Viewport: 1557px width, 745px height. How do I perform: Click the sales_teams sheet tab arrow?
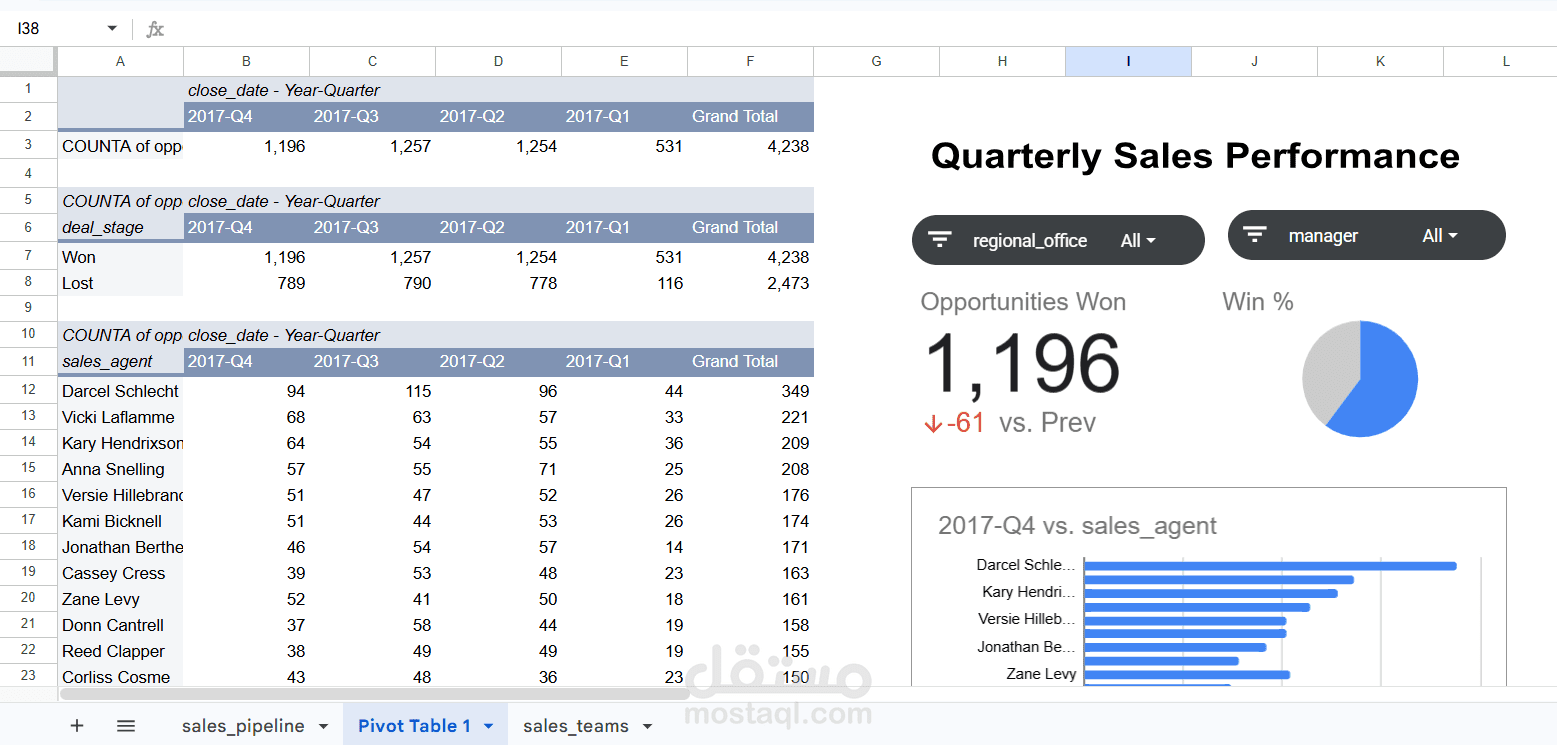point(647,725)
